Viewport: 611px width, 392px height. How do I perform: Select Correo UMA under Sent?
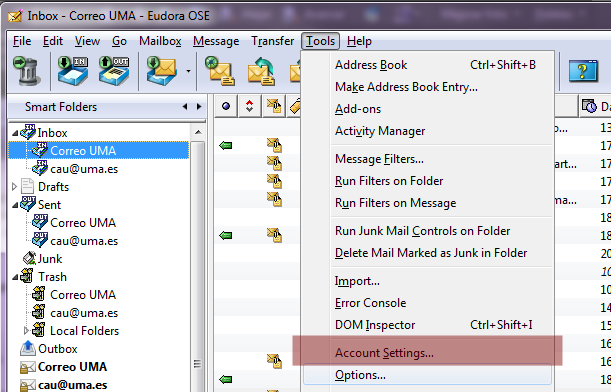click(83, 222)
